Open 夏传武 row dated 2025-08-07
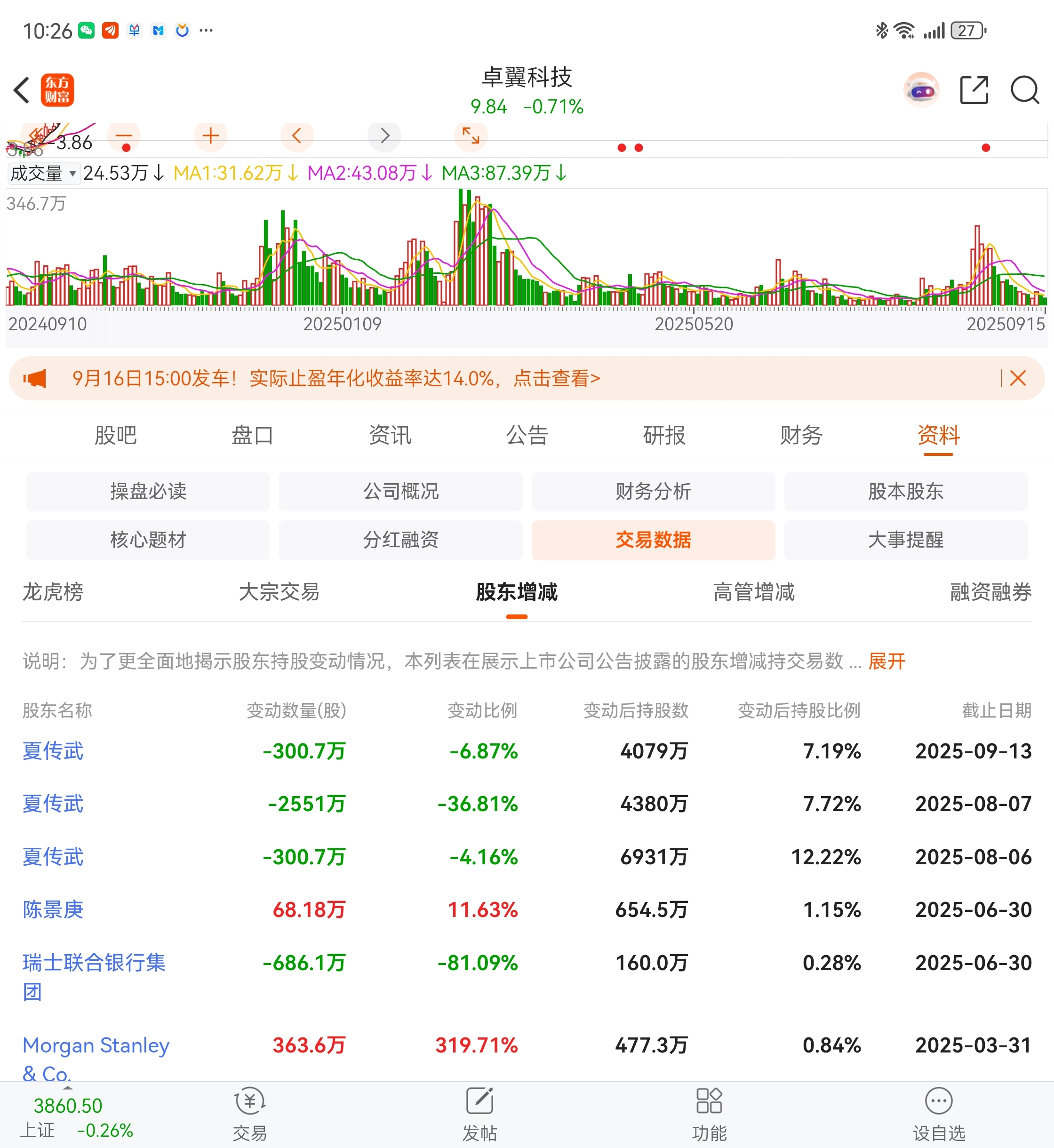Image resolution: width=1054 pixels, height=1148 pixels. point(527,804)
